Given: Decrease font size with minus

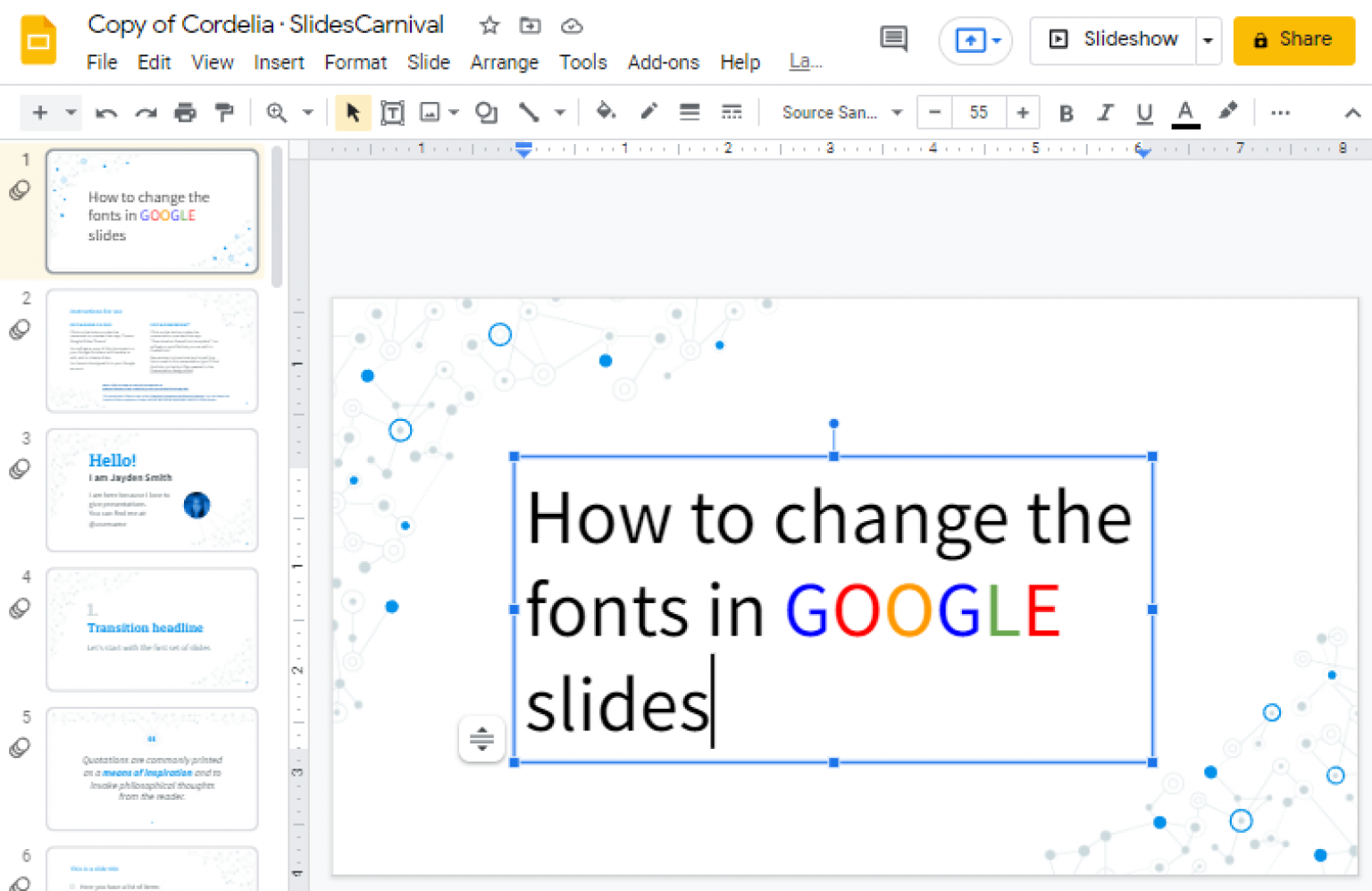Looking at the screenshot, I should (934, 113).
